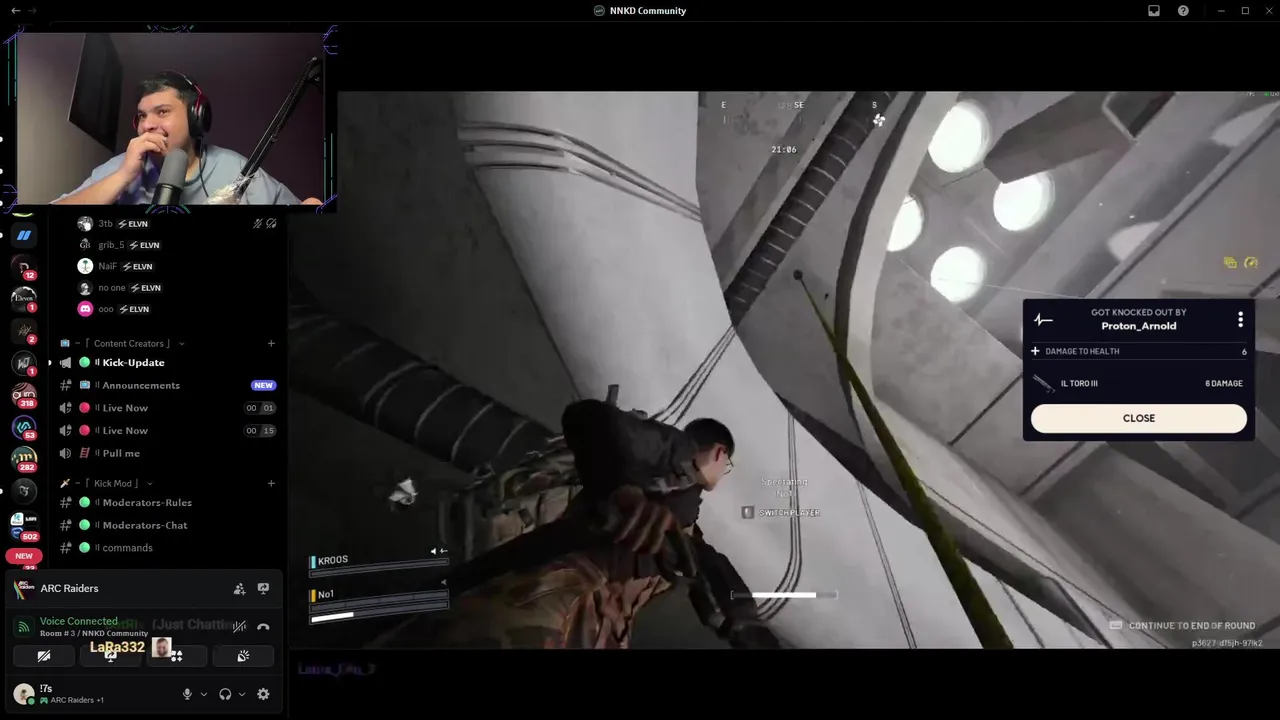Open the Eleven server with badge 1
Screen dimensions: 1280x720
[24, 298]
